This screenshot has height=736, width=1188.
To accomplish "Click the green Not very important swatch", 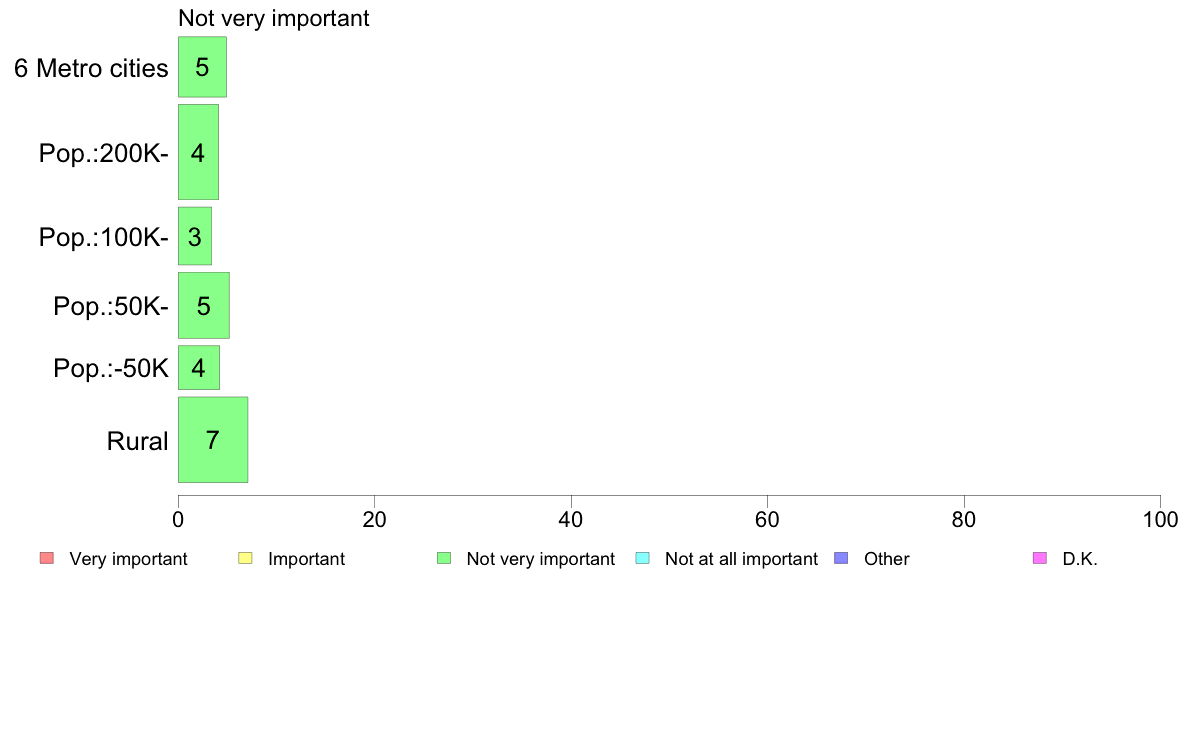I will pyautogui.click(x=444, y=559).
